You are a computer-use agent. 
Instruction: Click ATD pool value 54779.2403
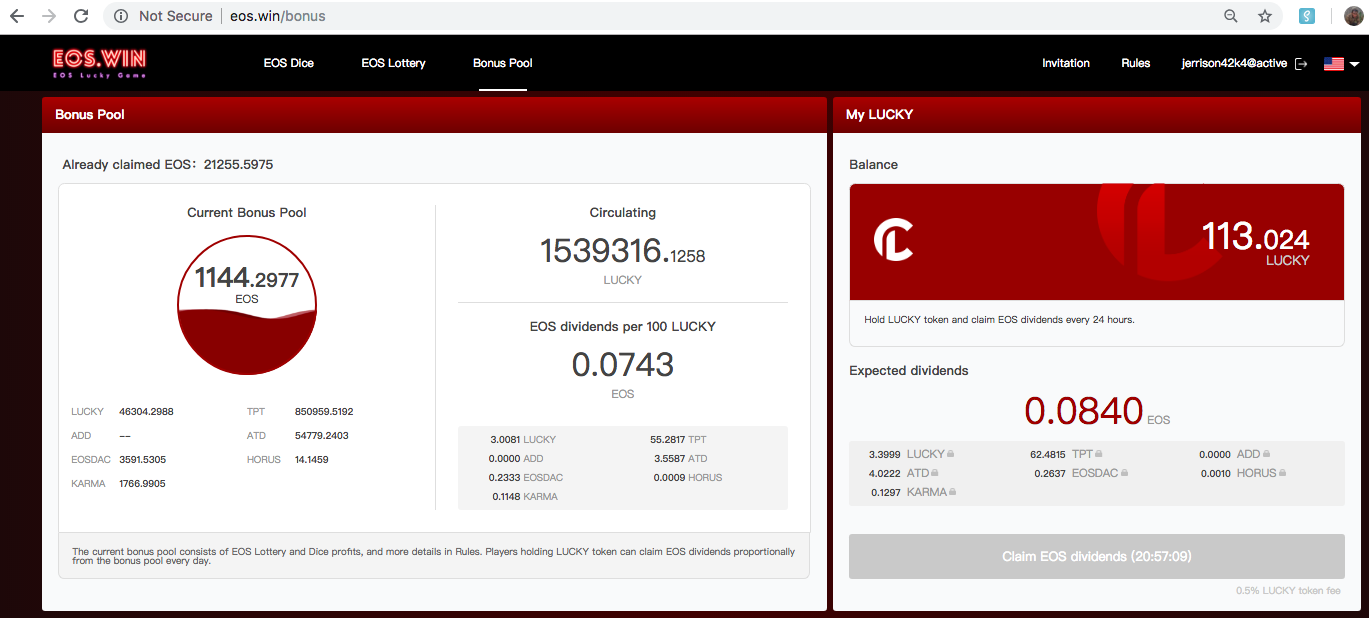[321, 435]
